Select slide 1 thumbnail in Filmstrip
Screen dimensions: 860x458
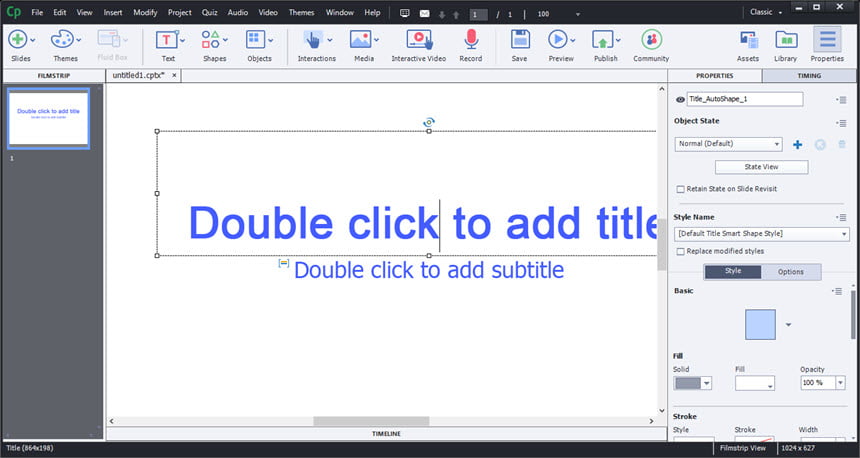[48, 118]
